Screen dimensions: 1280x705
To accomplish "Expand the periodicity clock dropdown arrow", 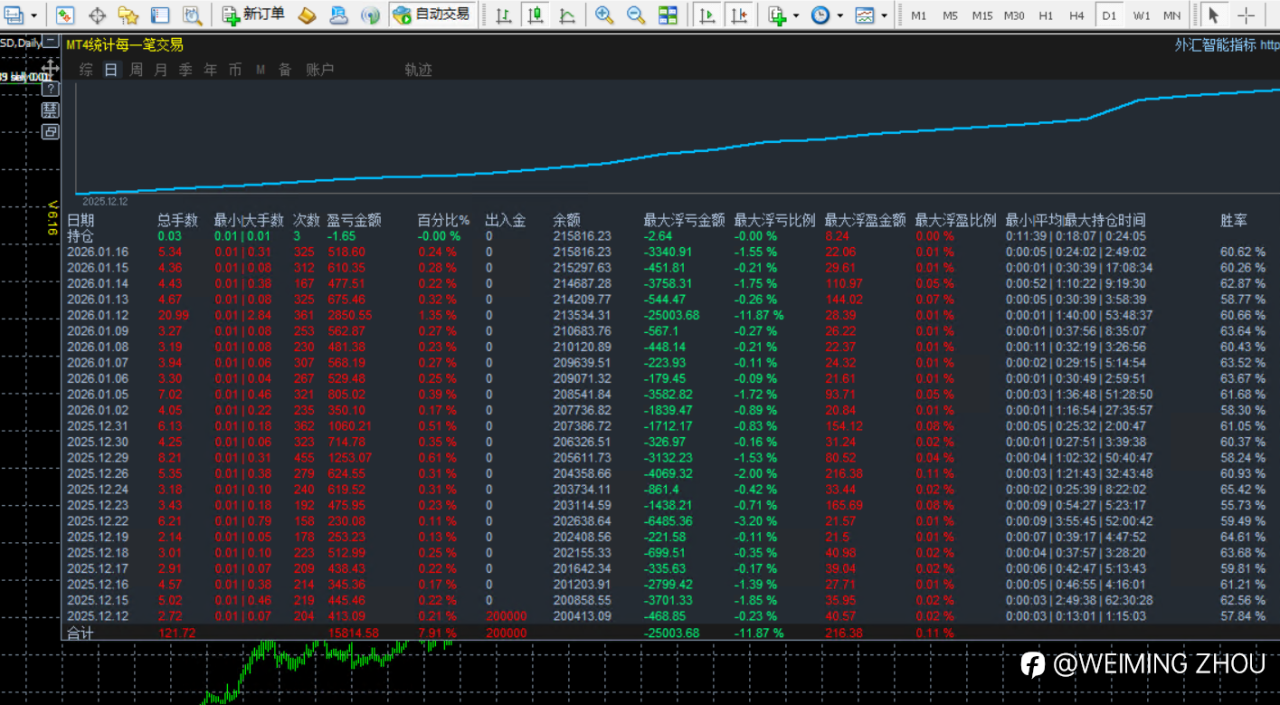I will [840, 16].
